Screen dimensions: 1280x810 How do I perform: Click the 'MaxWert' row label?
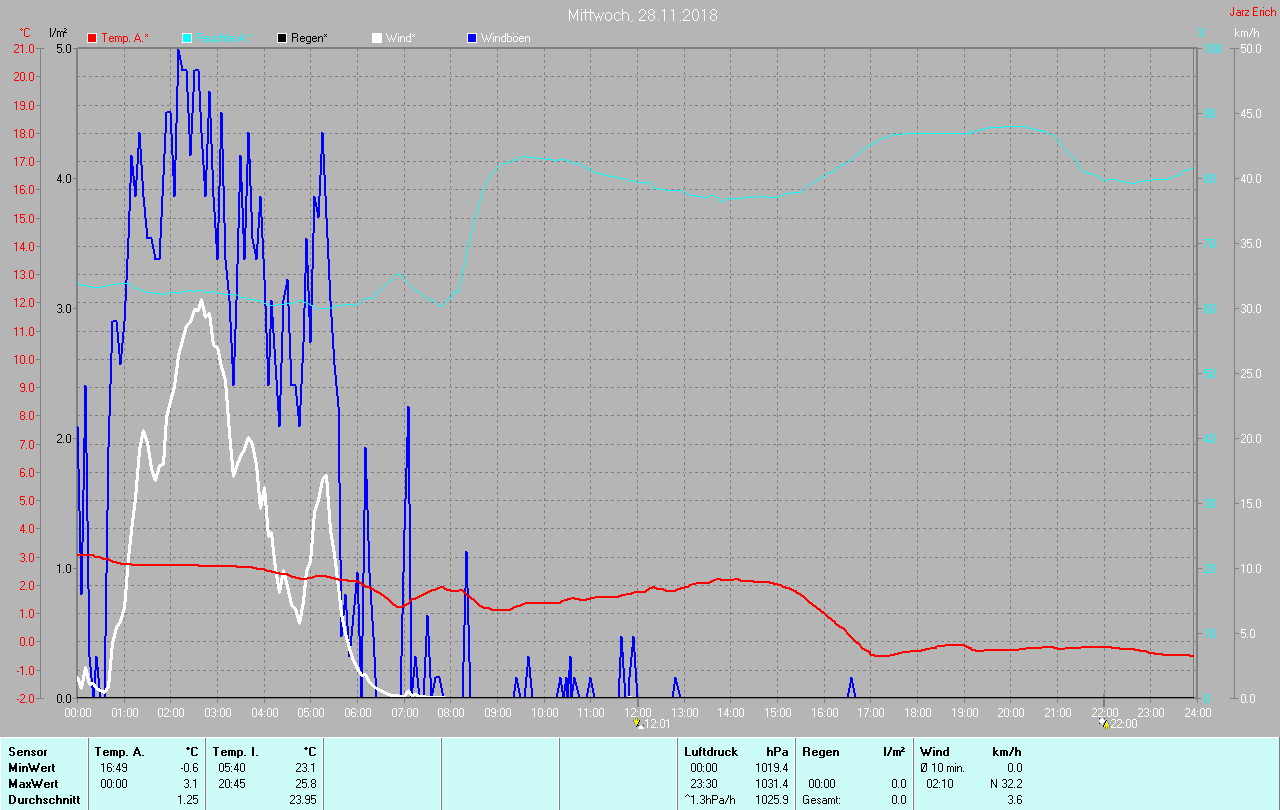(x=33, y=784)
